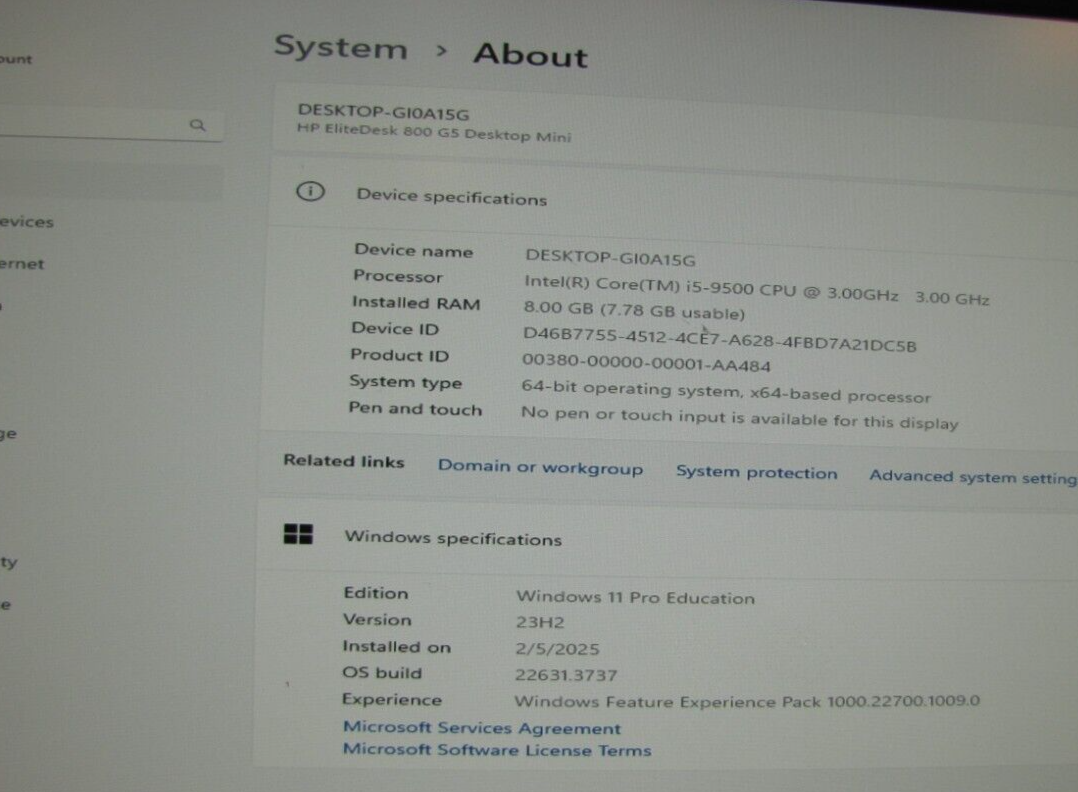Click HP EliteDesk 800 G5 Desktop Mini text
Image resolution: width=1078 pixels, height=792 pixels.
tap(434, 132)
